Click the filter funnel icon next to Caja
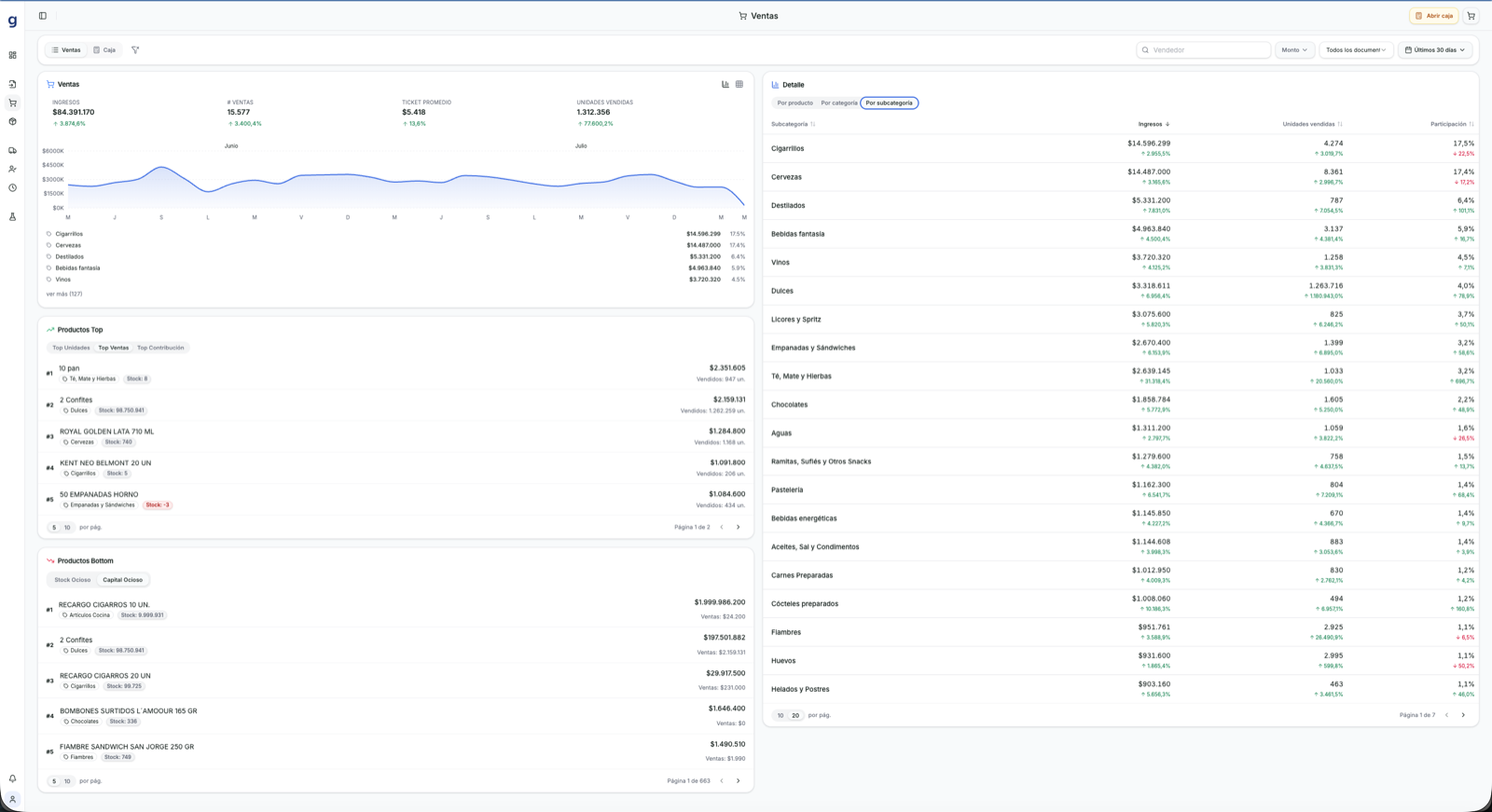Viewport: 1492px width, 812px height. [x=135, y=50]
